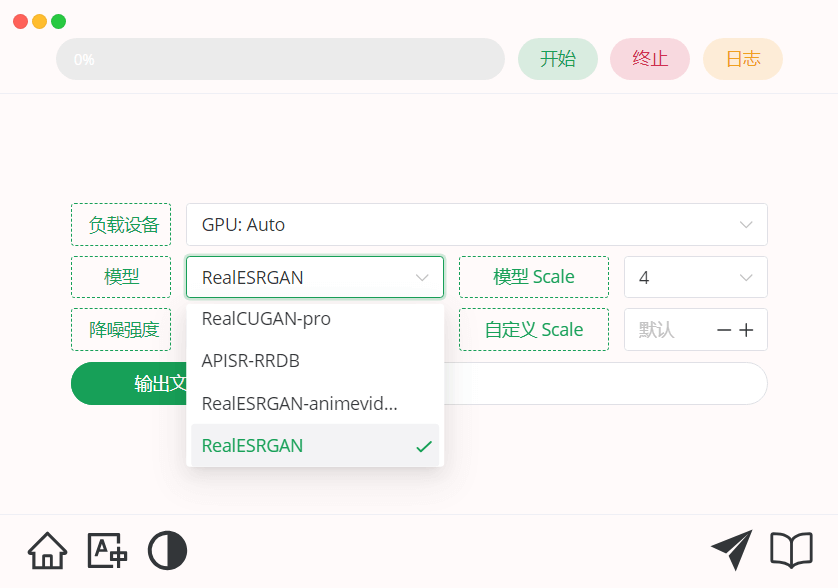Open the book documentation icon
Viewport: 838px width, 588px height.
click(792, 550)
